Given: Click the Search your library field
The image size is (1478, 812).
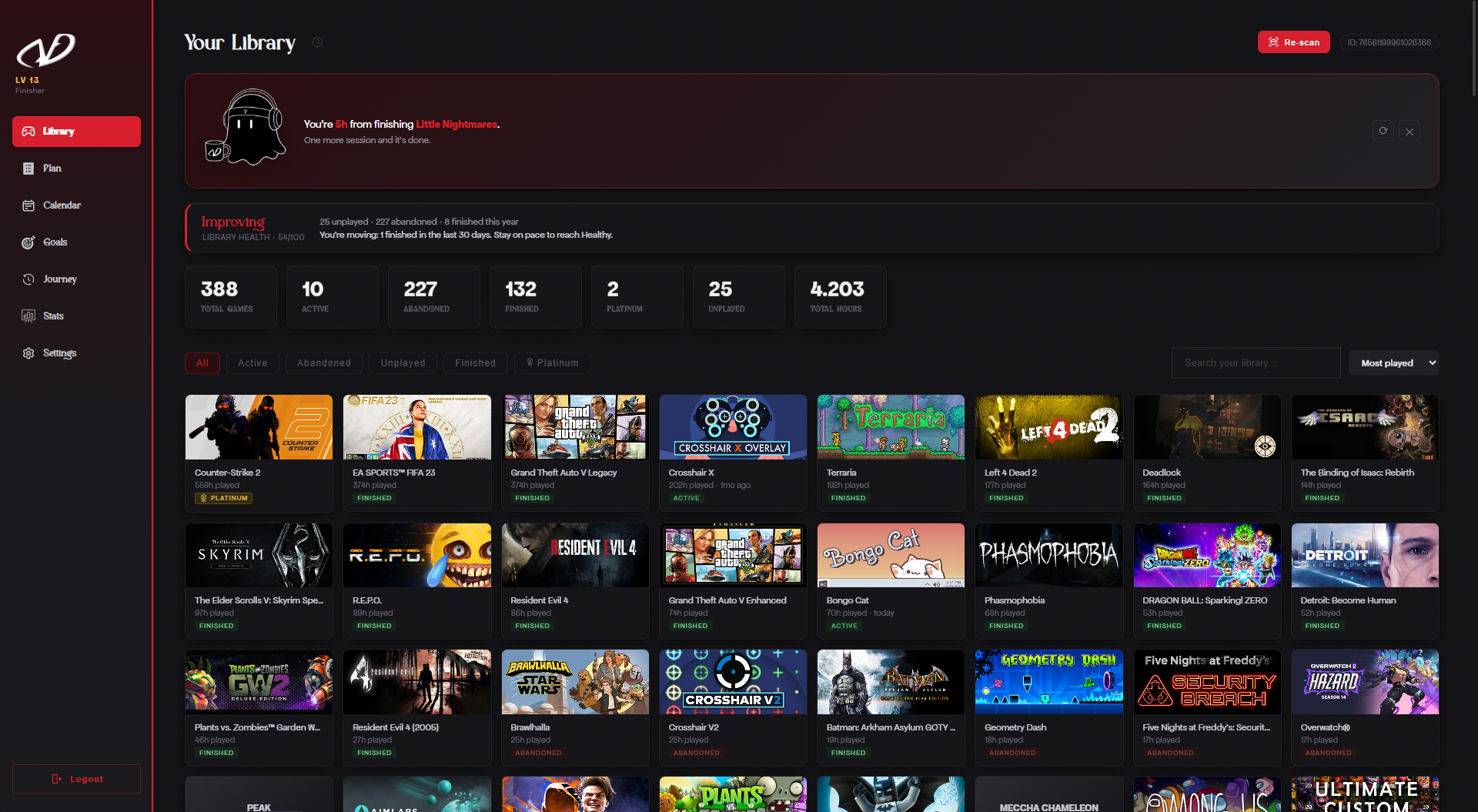Looking at the screenshot, I should (1256, 363).
